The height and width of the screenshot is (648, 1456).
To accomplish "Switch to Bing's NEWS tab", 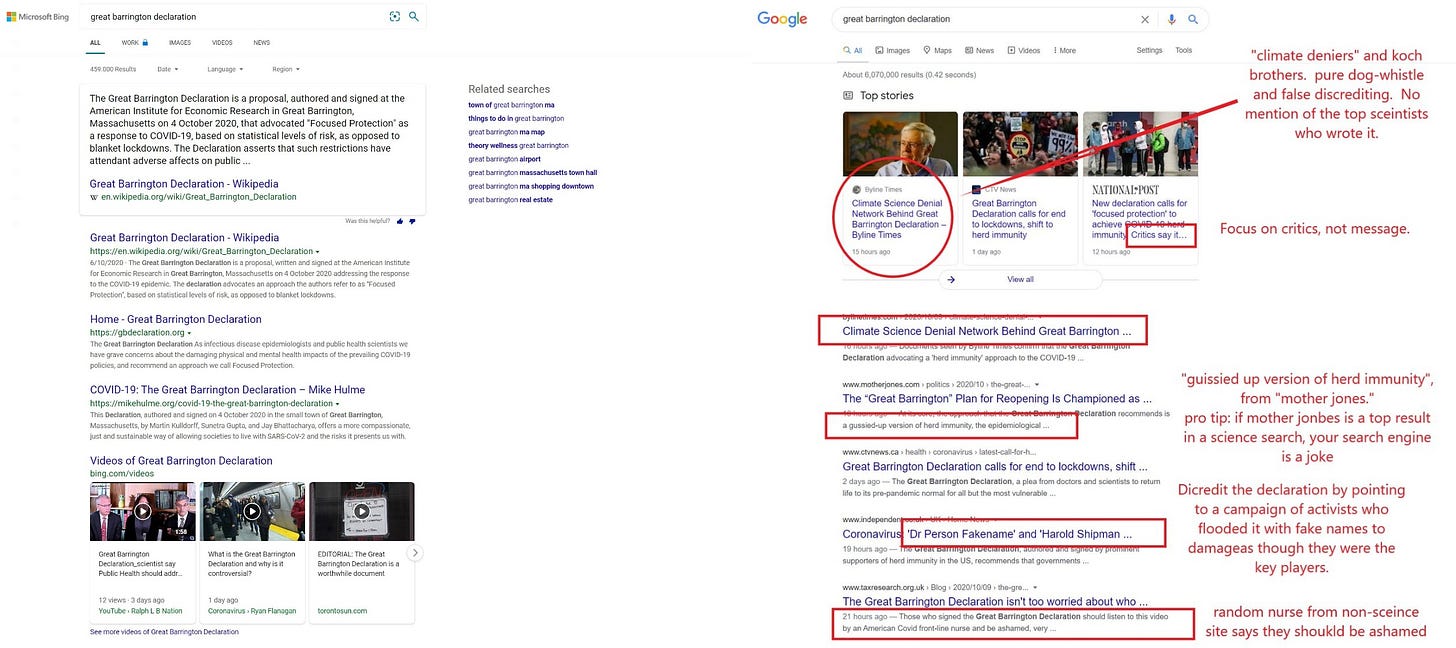I will (261, 43).
